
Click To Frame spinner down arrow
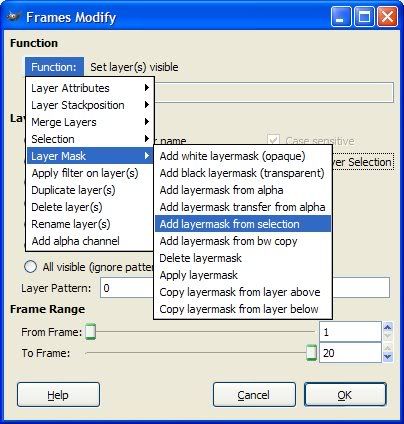coord(388,357)
